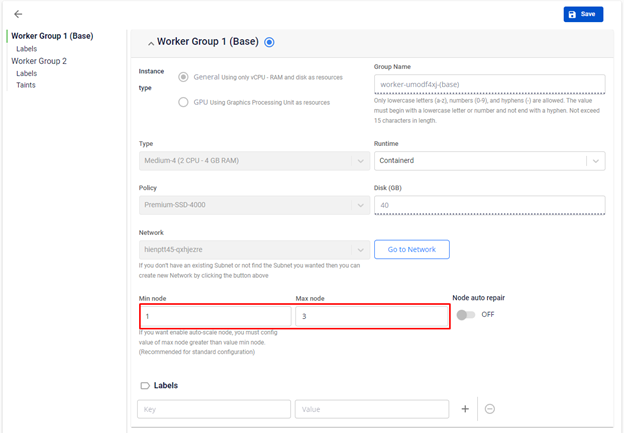Toggle Node auto repair switch

click(x=465, y=314)
